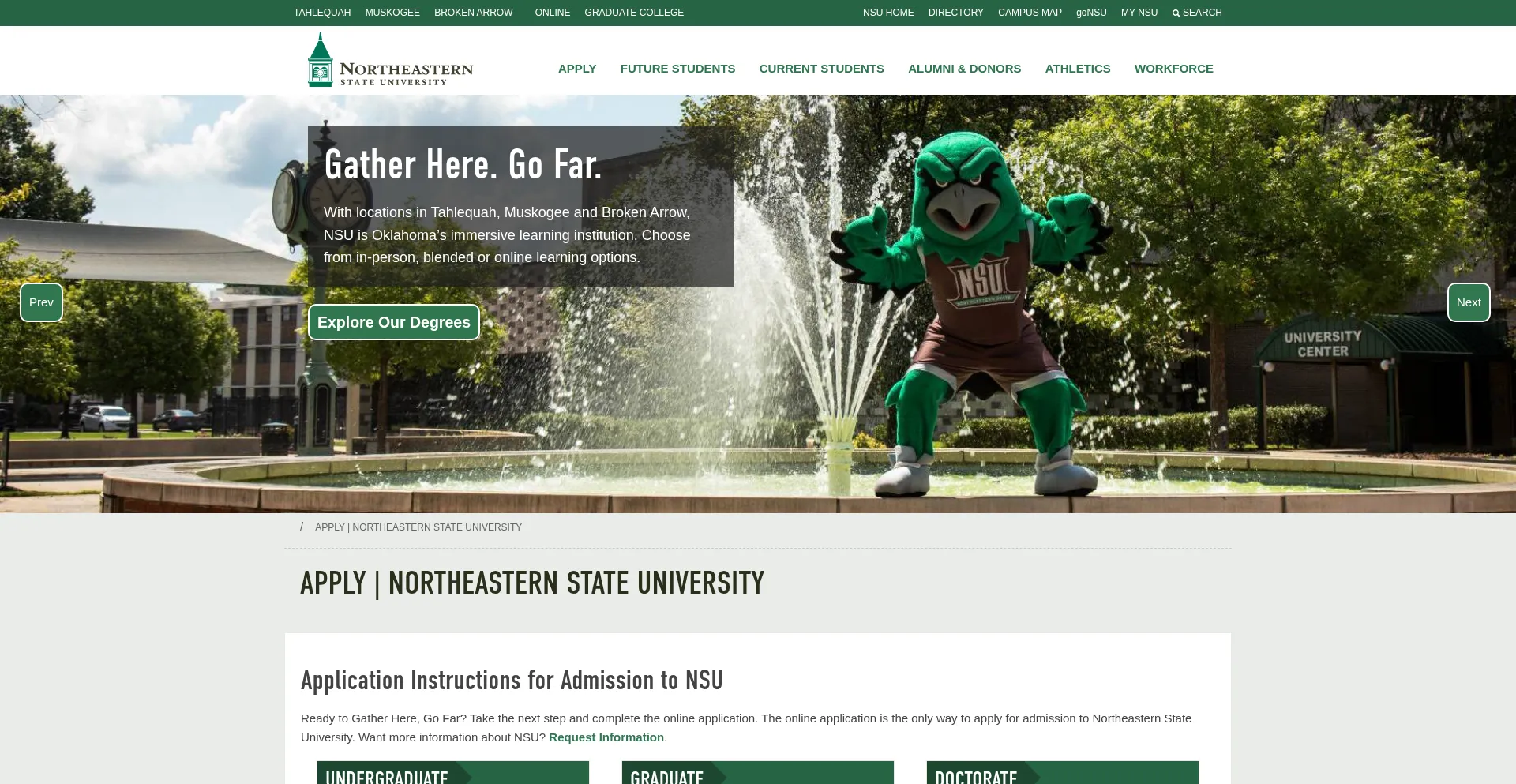Select the Doctorate application banner
Screen dimensions: 1516x784
[1063, 773]
